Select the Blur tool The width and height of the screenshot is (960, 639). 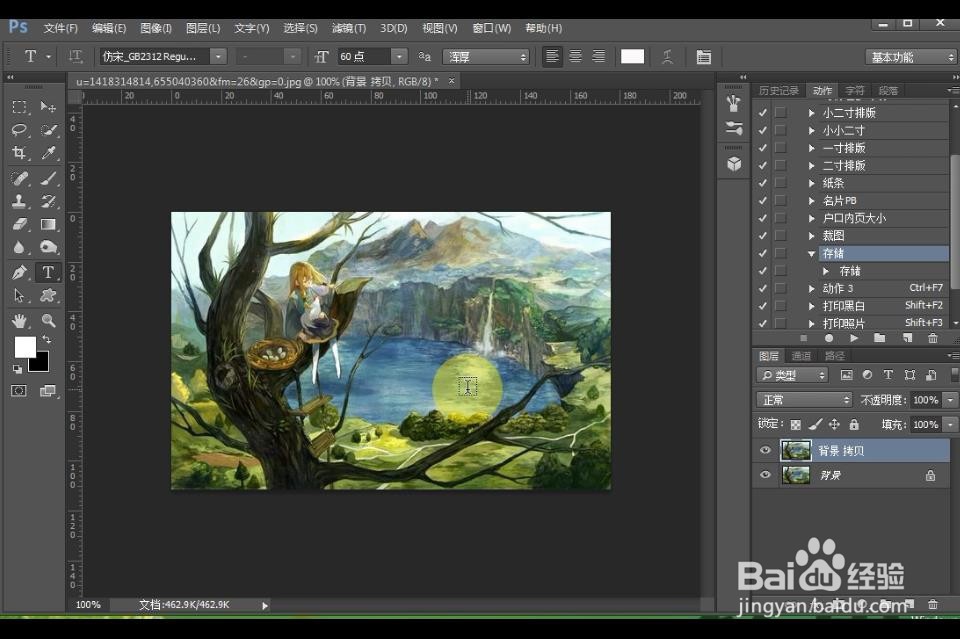coord(19,247)
